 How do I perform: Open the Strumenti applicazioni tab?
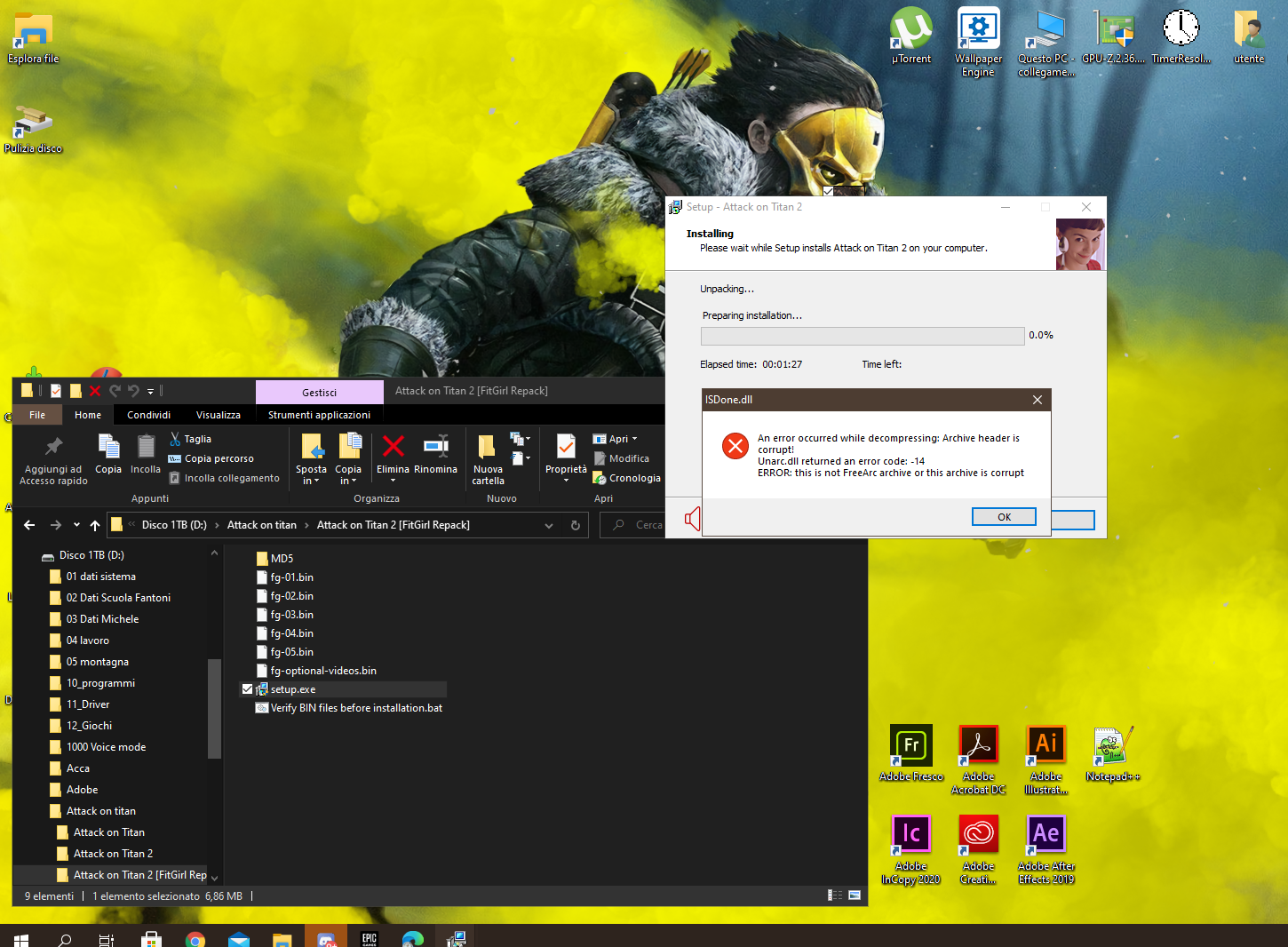coord(320,415)
